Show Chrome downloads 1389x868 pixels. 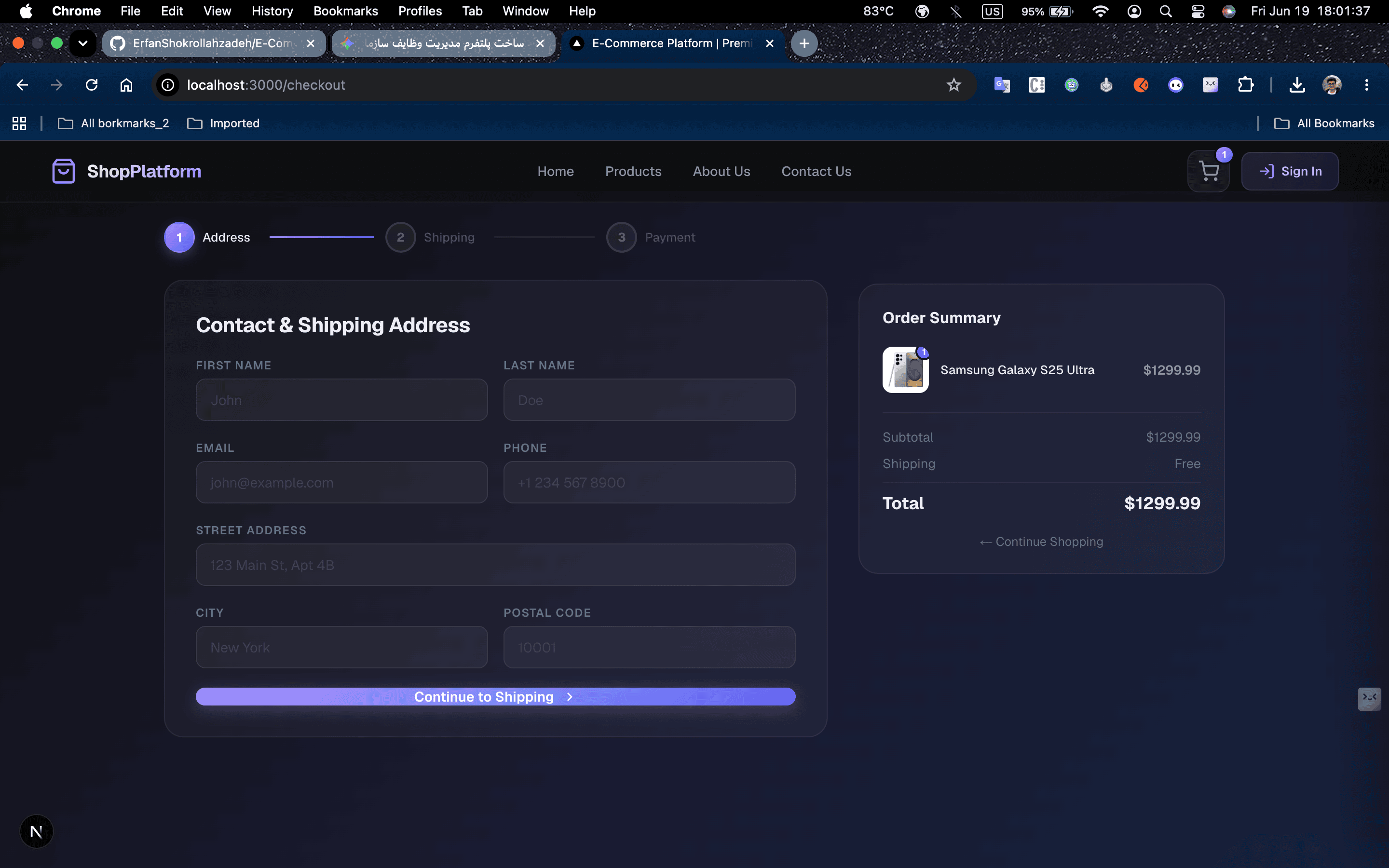click(x=1296, y=85)
